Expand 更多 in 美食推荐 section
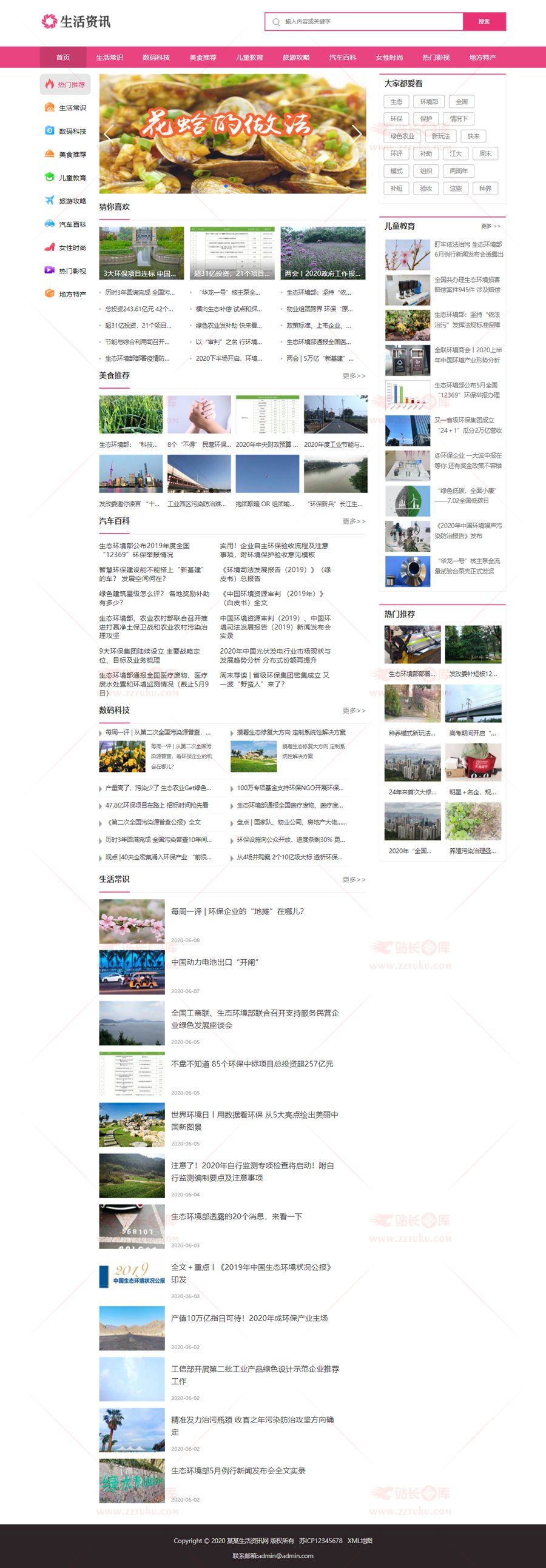The height and width of the screenshot is (1568, 546). pyautogui.click(x=354, y=376)
